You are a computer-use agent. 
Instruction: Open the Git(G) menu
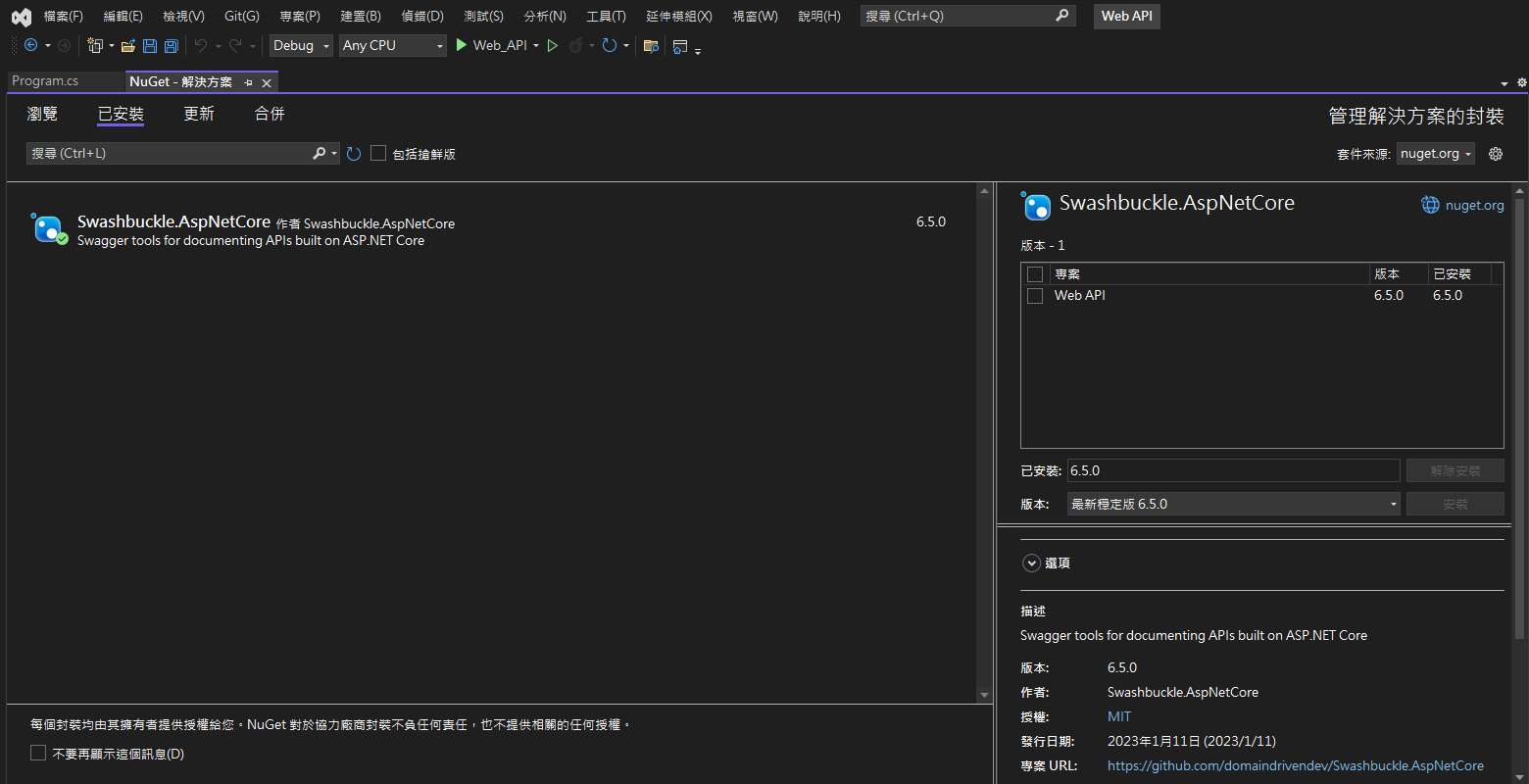point(242,16)
